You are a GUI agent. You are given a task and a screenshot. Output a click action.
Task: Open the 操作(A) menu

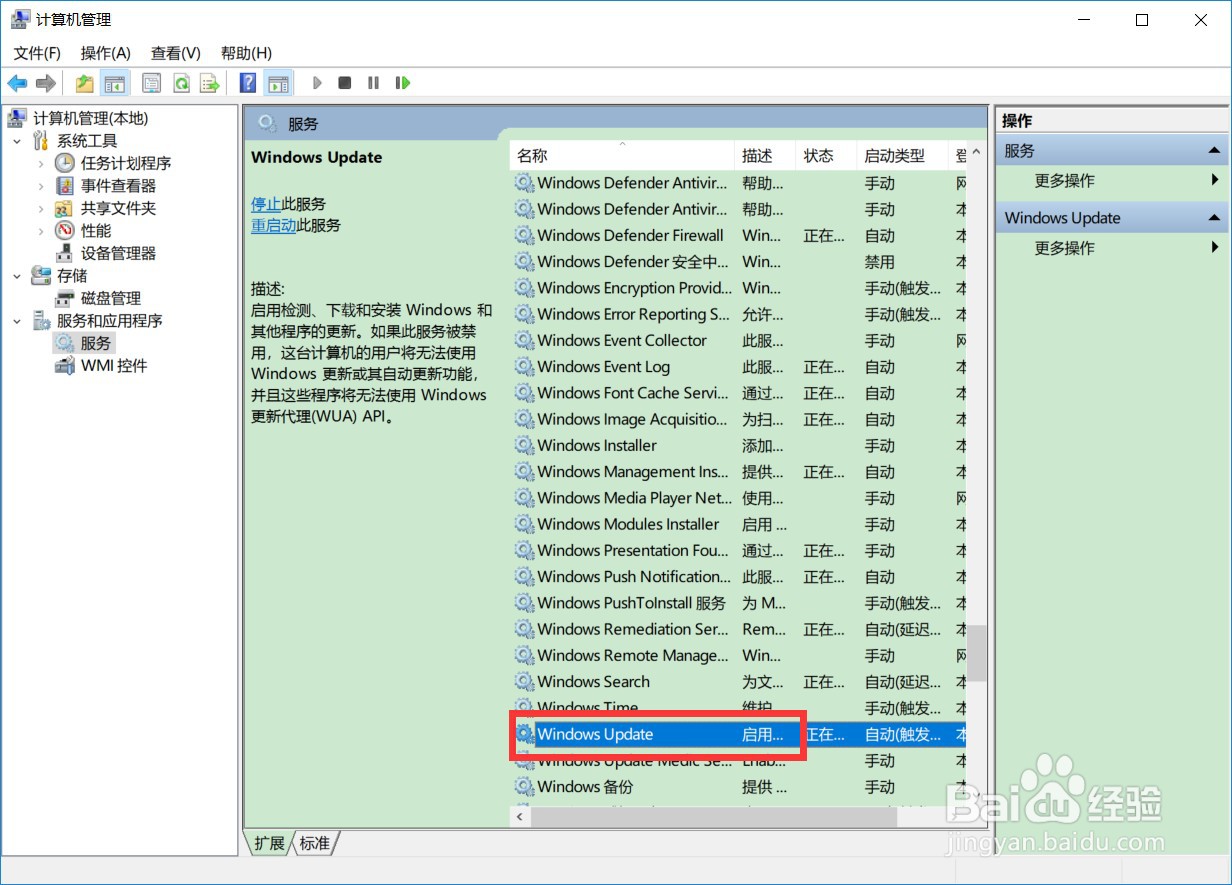[x=106, y=53]
